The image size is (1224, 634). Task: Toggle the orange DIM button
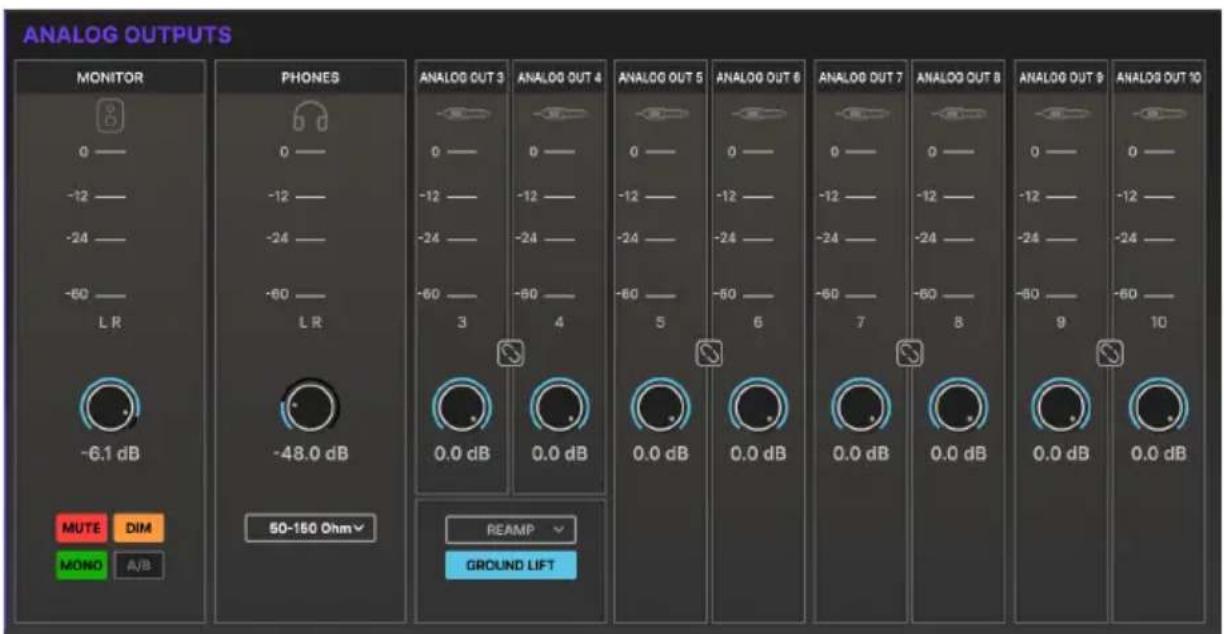139,527
